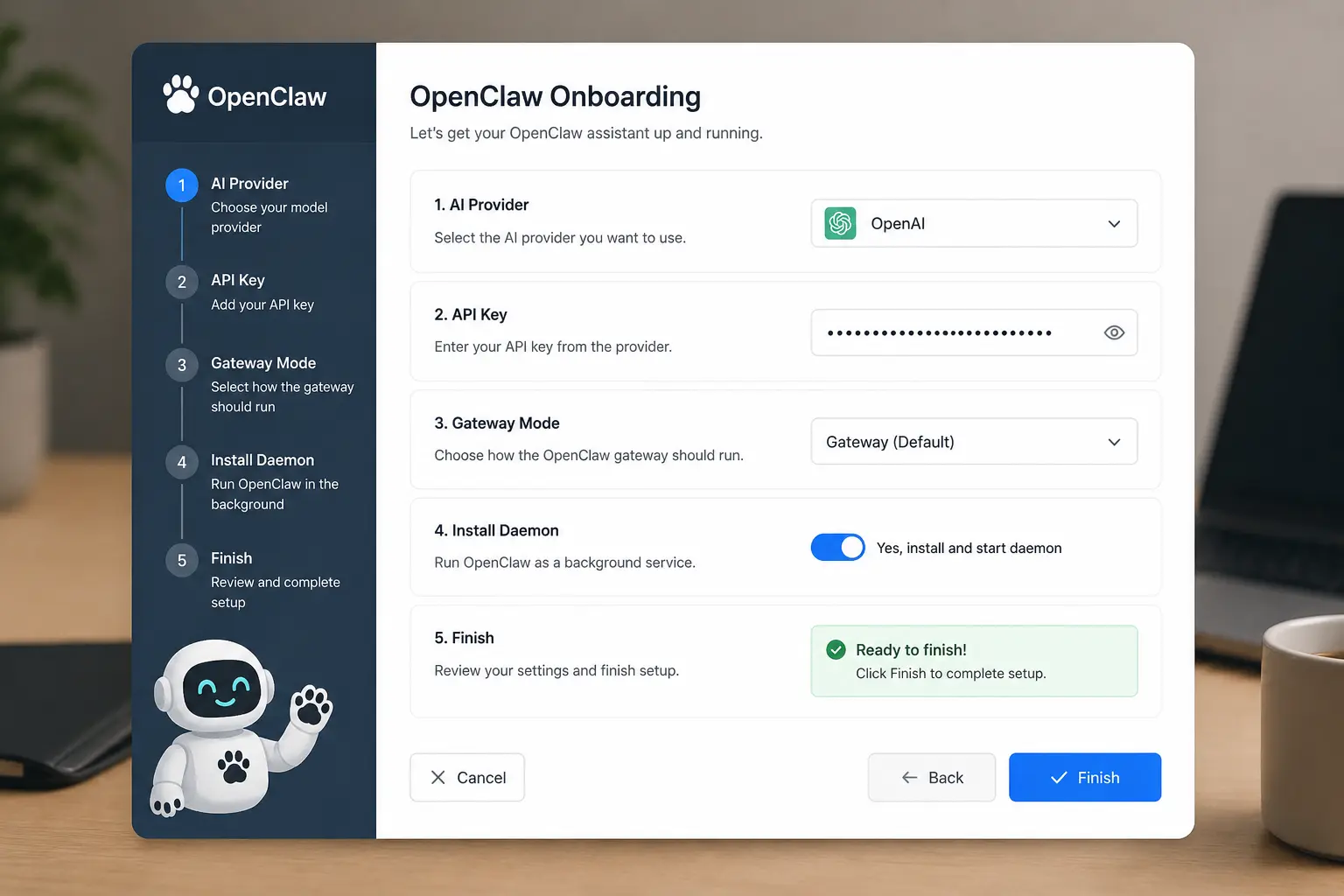Image resolution: width=1344 pixels, height=896 pixels.
Task: Click the robot mascot illustration
Action: click(x=241, y=728)
